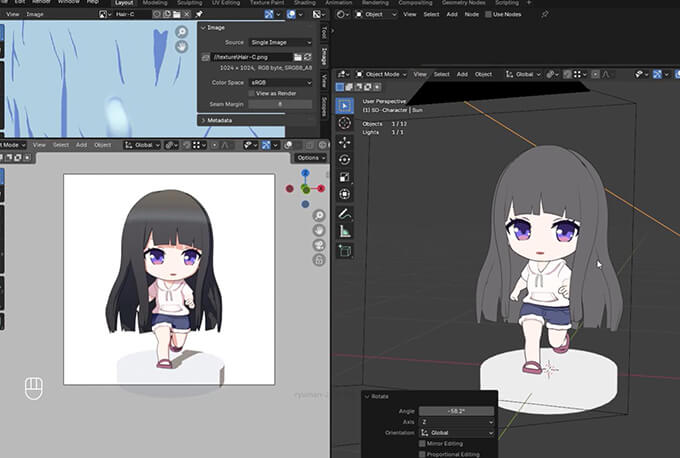Image resolution: width=680 pixels, height=458 pixels.
Task: Switch to the Sculpting workspace tab
Action: pyautogui.click(x=191, y=3)
